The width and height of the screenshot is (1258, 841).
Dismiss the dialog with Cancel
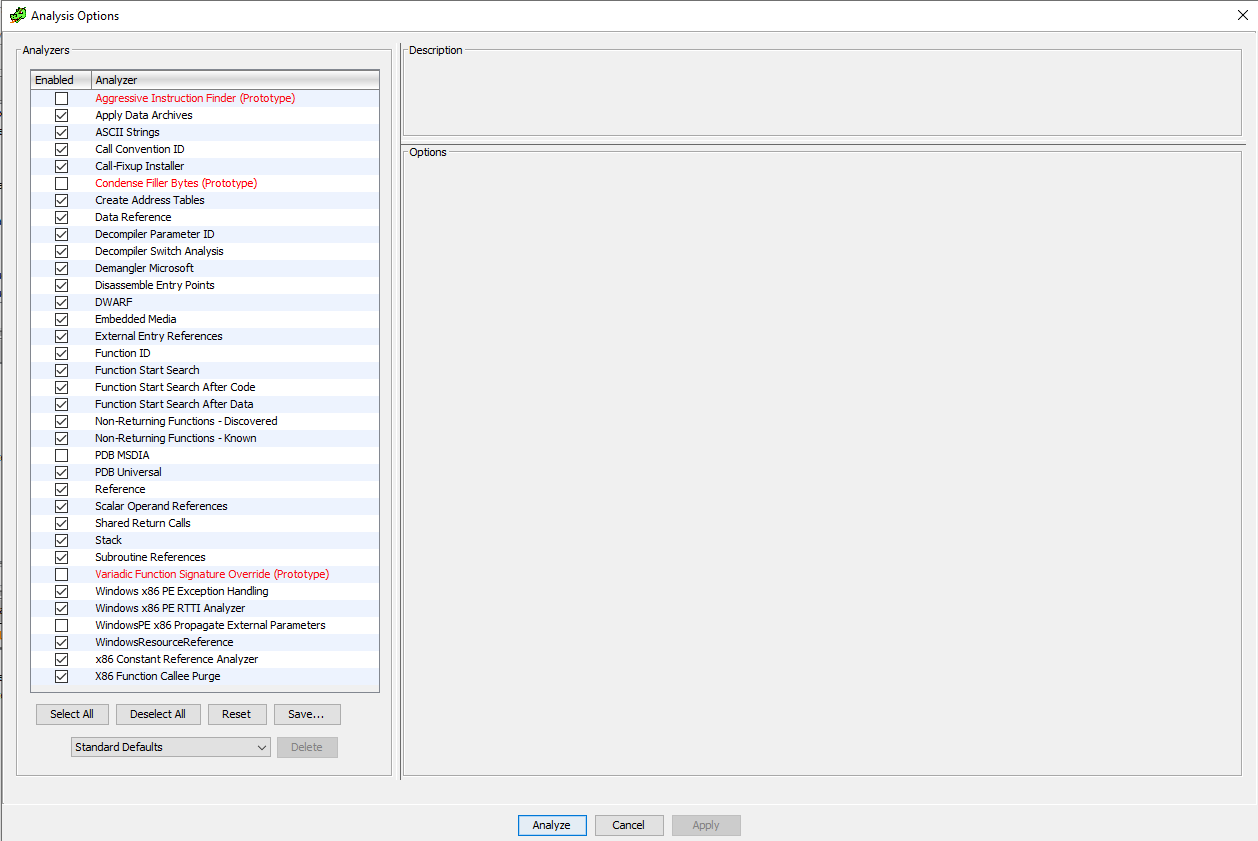[x=629, y=825]
